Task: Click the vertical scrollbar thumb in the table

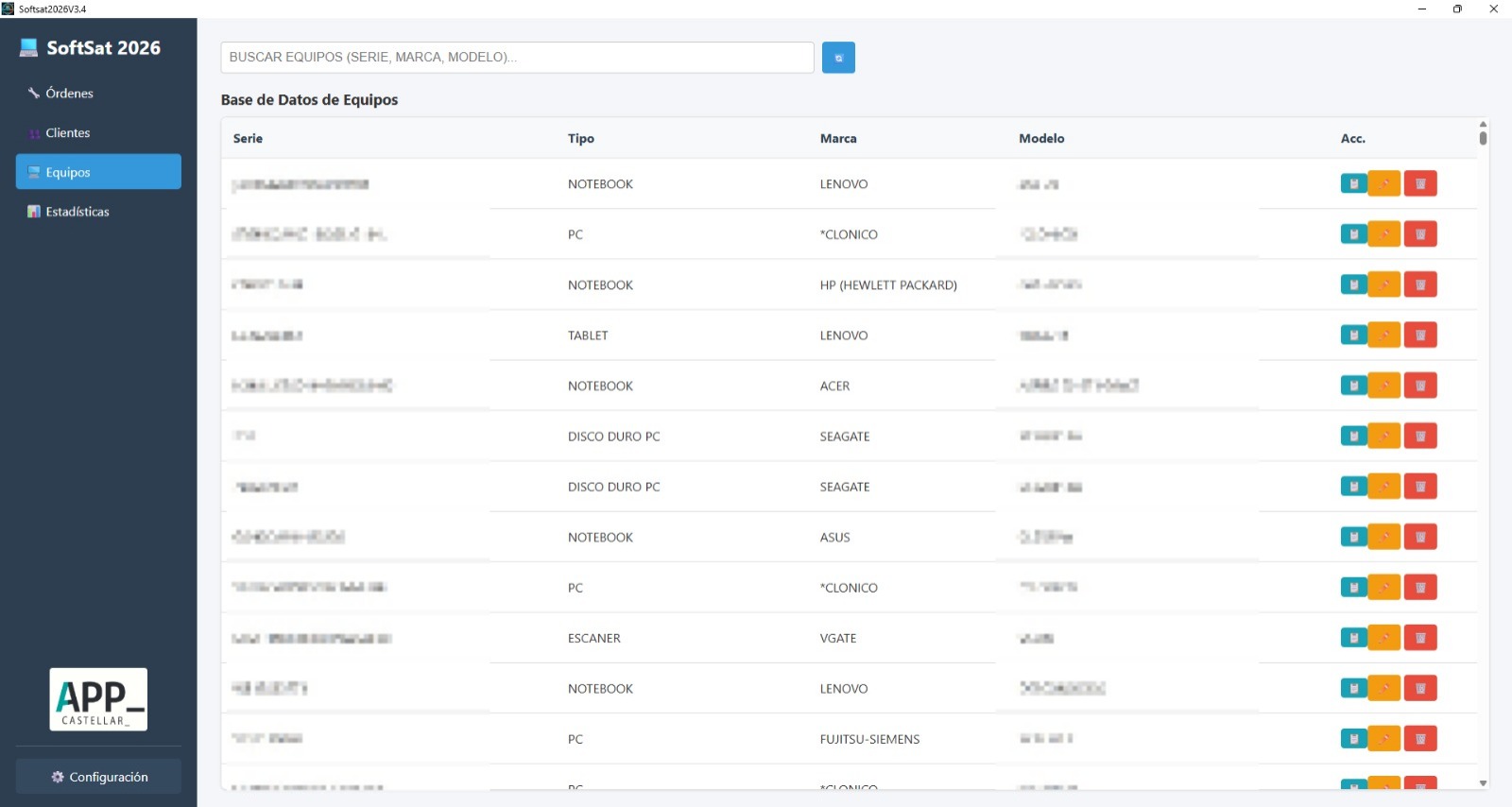Action: (x=1483, y=138)
